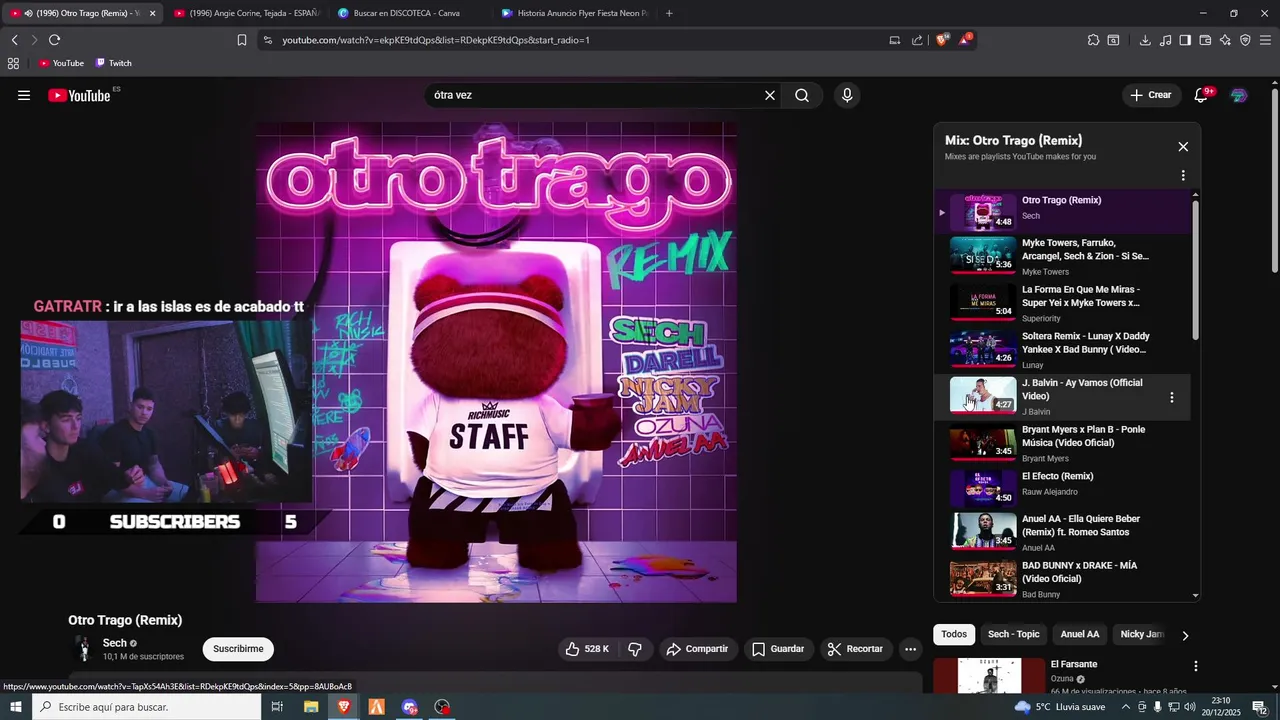Image resolution: width=1280 pixels, height=720 pixels.
Task: Bookmark this page in the address bar
Action: 242,40
